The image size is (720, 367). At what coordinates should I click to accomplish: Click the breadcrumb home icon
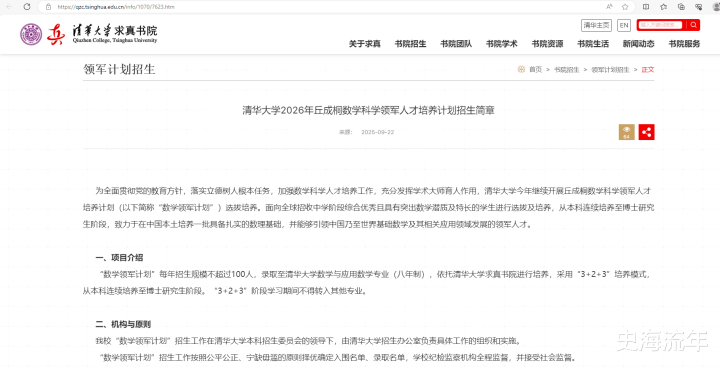point(521,69)
